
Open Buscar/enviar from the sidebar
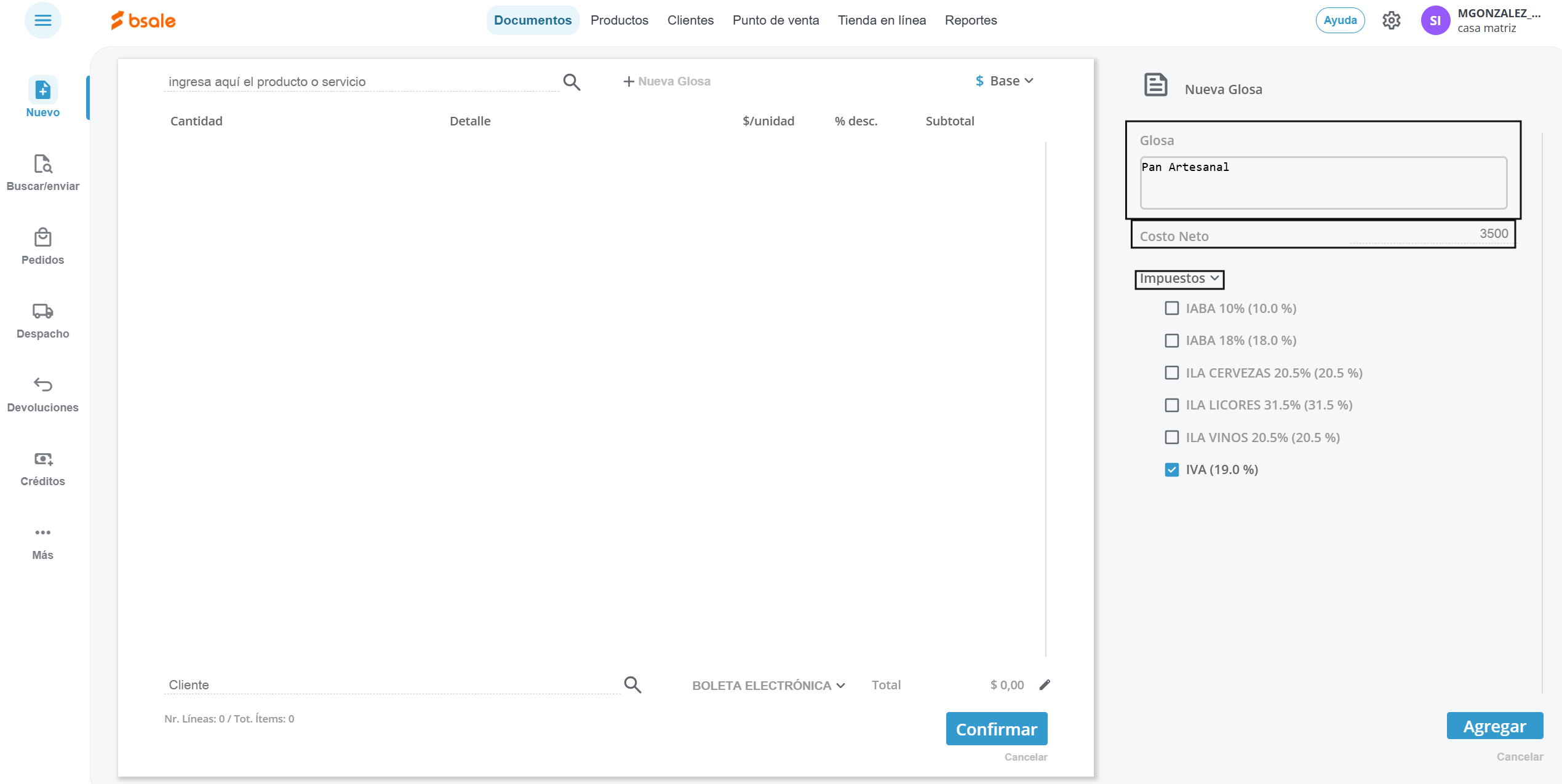(x=42, y=164)
